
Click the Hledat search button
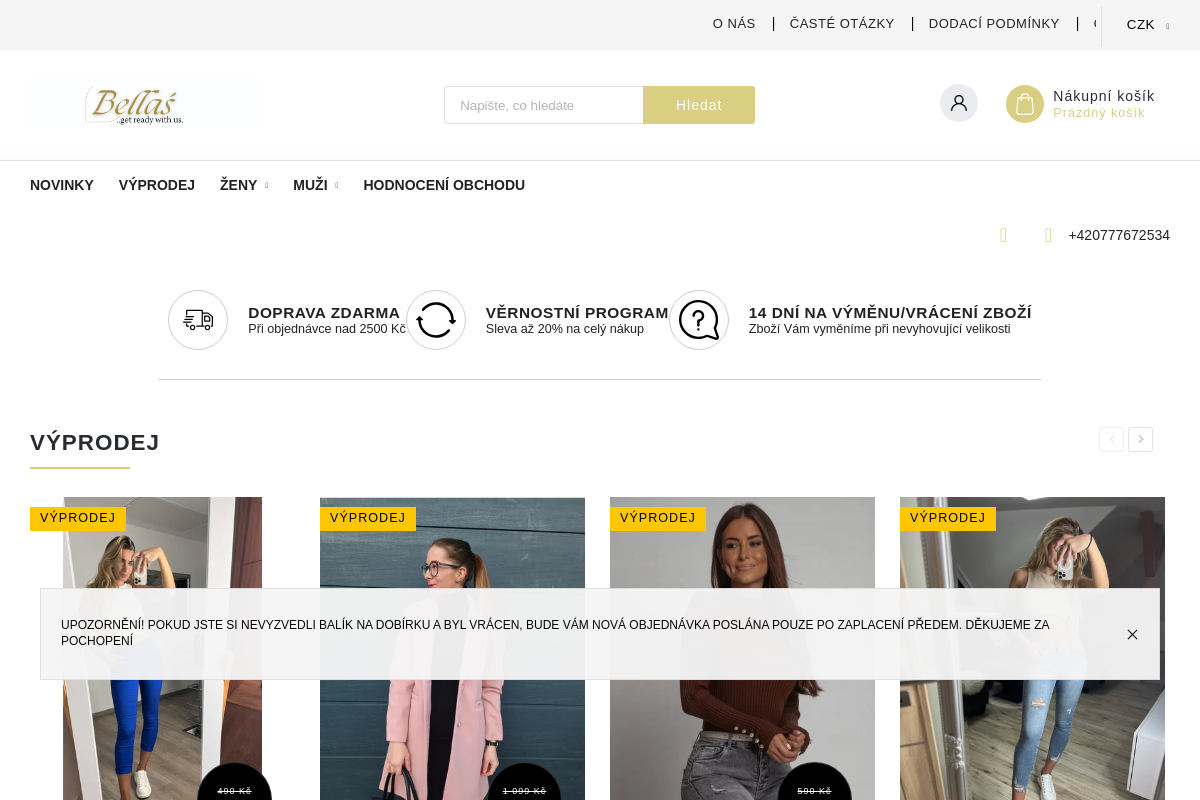[x=699, y=105]
